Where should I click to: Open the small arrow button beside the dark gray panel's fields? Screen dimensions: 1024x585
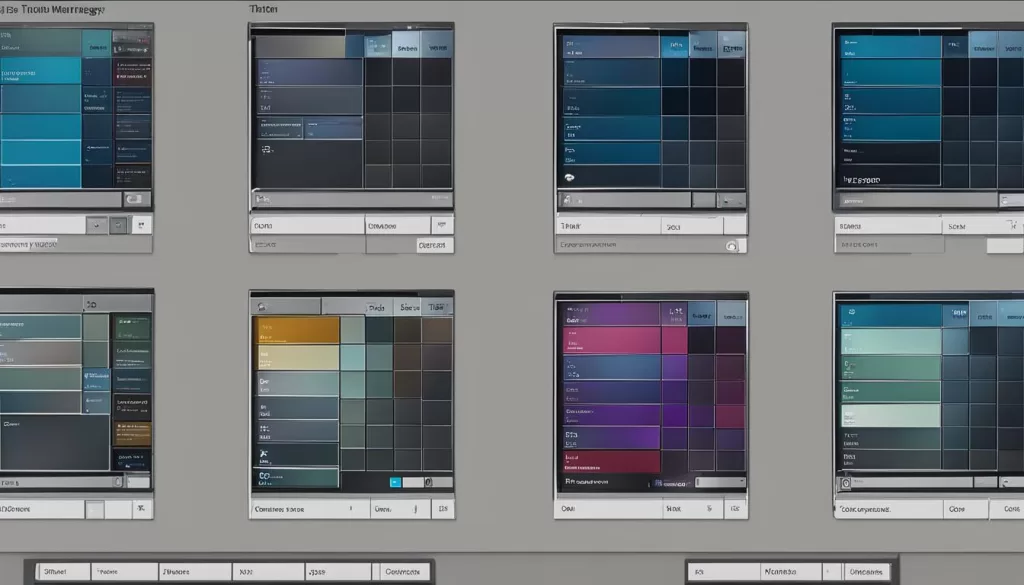(442, 225)
